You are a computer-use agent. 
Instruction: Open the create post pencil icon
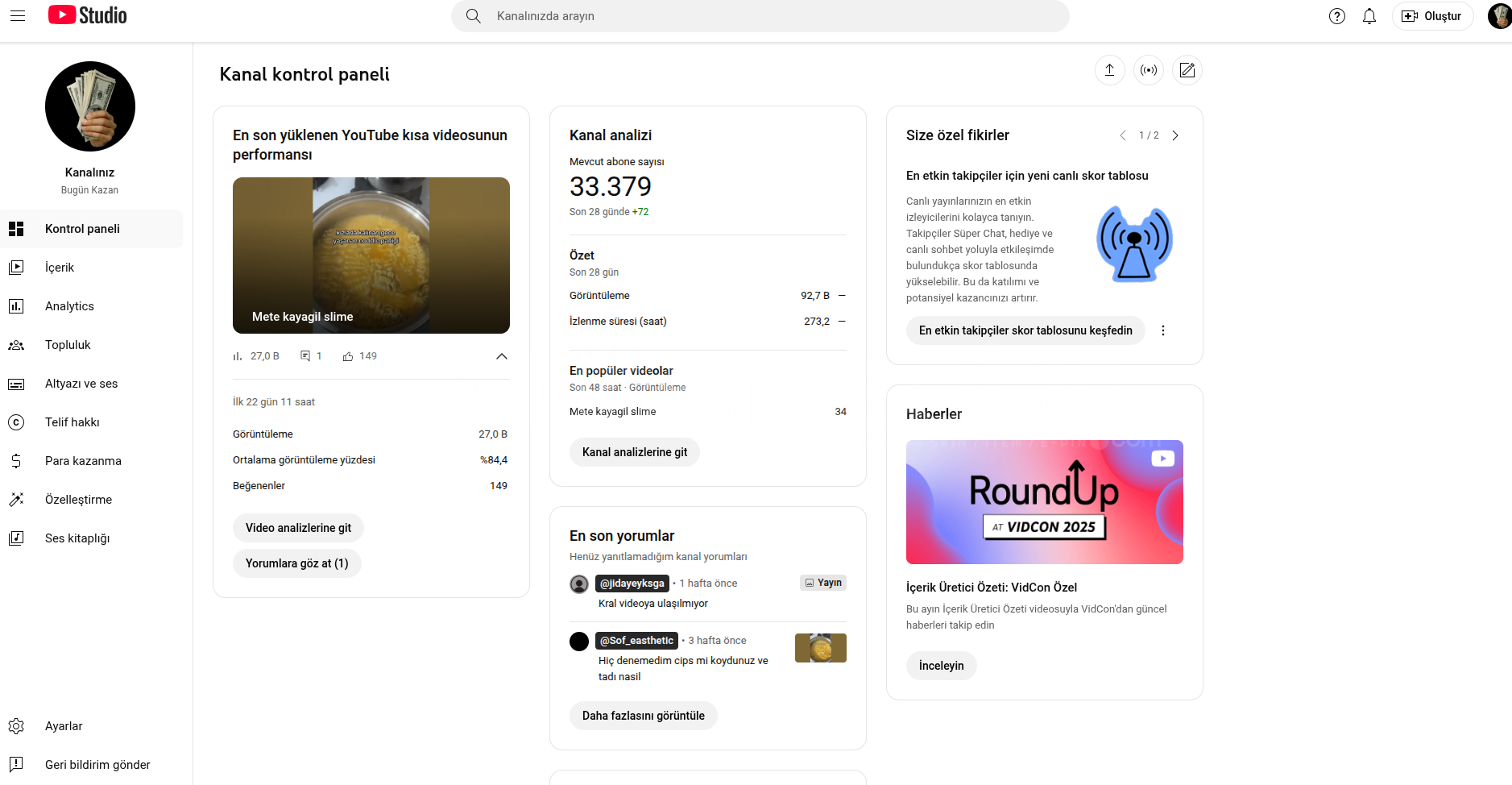click(1187, 70)
